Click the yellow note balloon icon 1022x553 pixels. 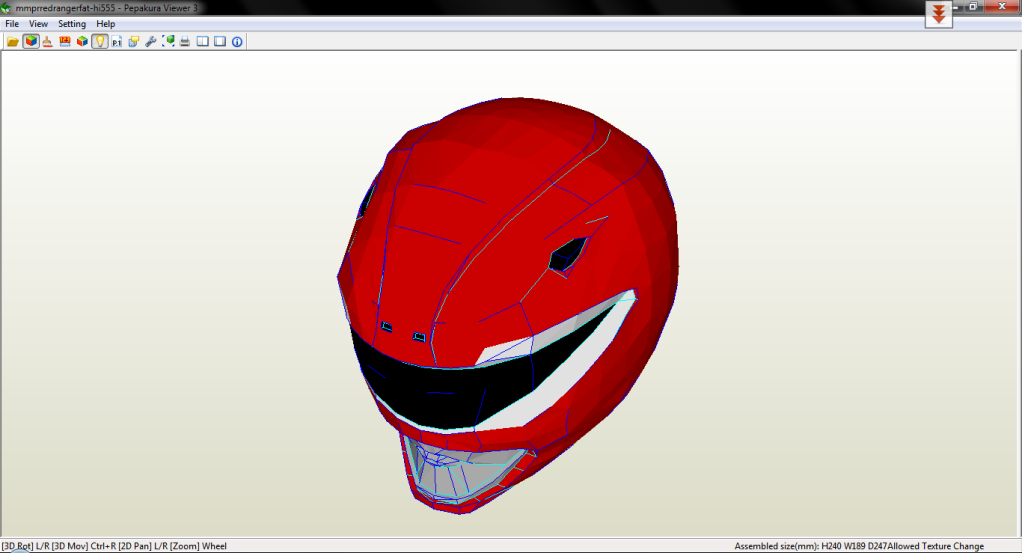click(134, 42)
